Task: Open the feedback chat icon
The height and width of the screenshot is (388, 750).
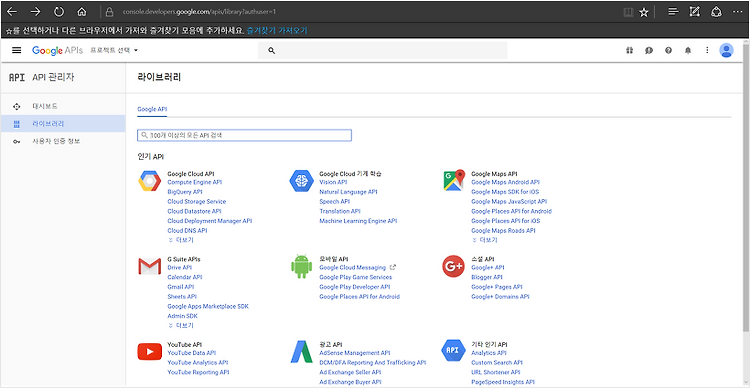Action: pyautogui.click(x=649, y=50)
